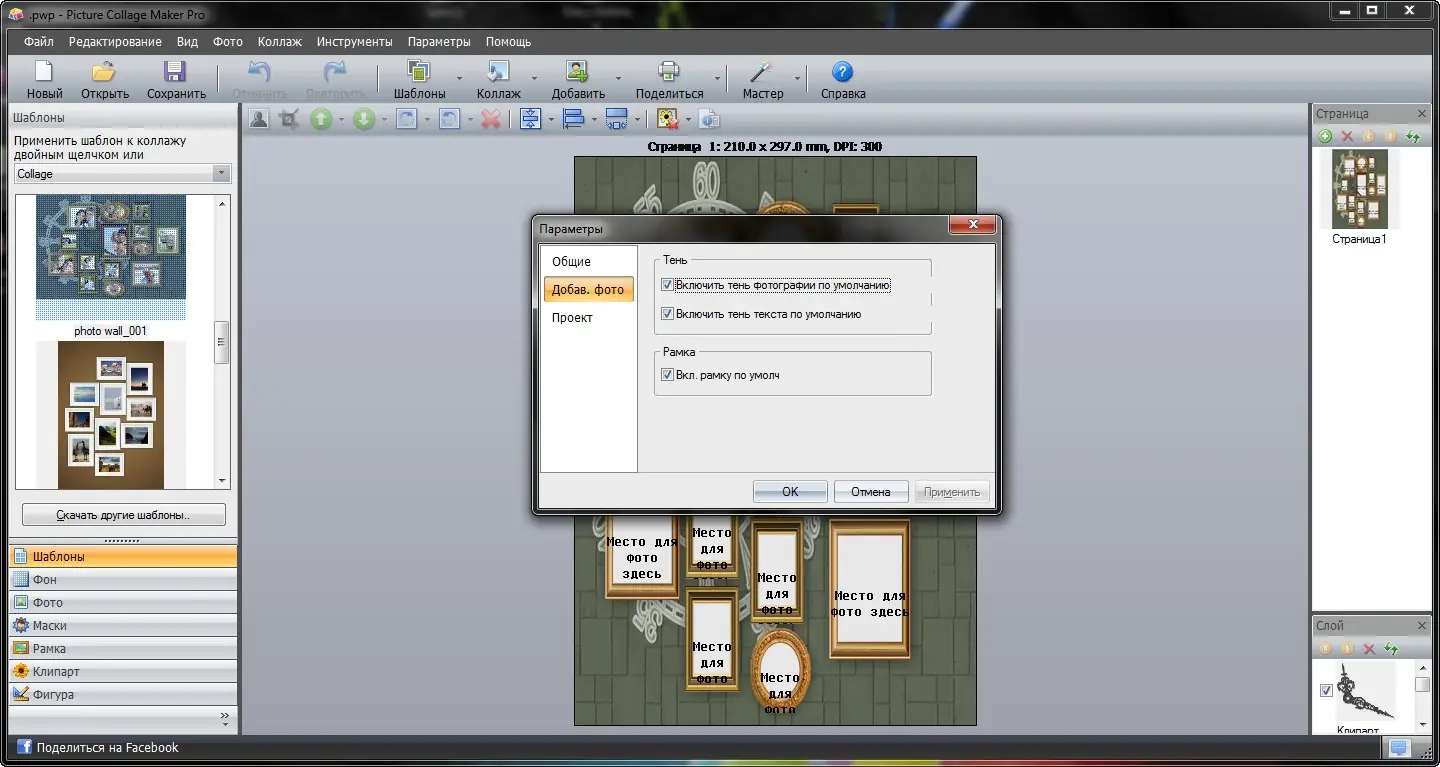Select the photo wall_001 template thumbnail

[x=111, y=257]
